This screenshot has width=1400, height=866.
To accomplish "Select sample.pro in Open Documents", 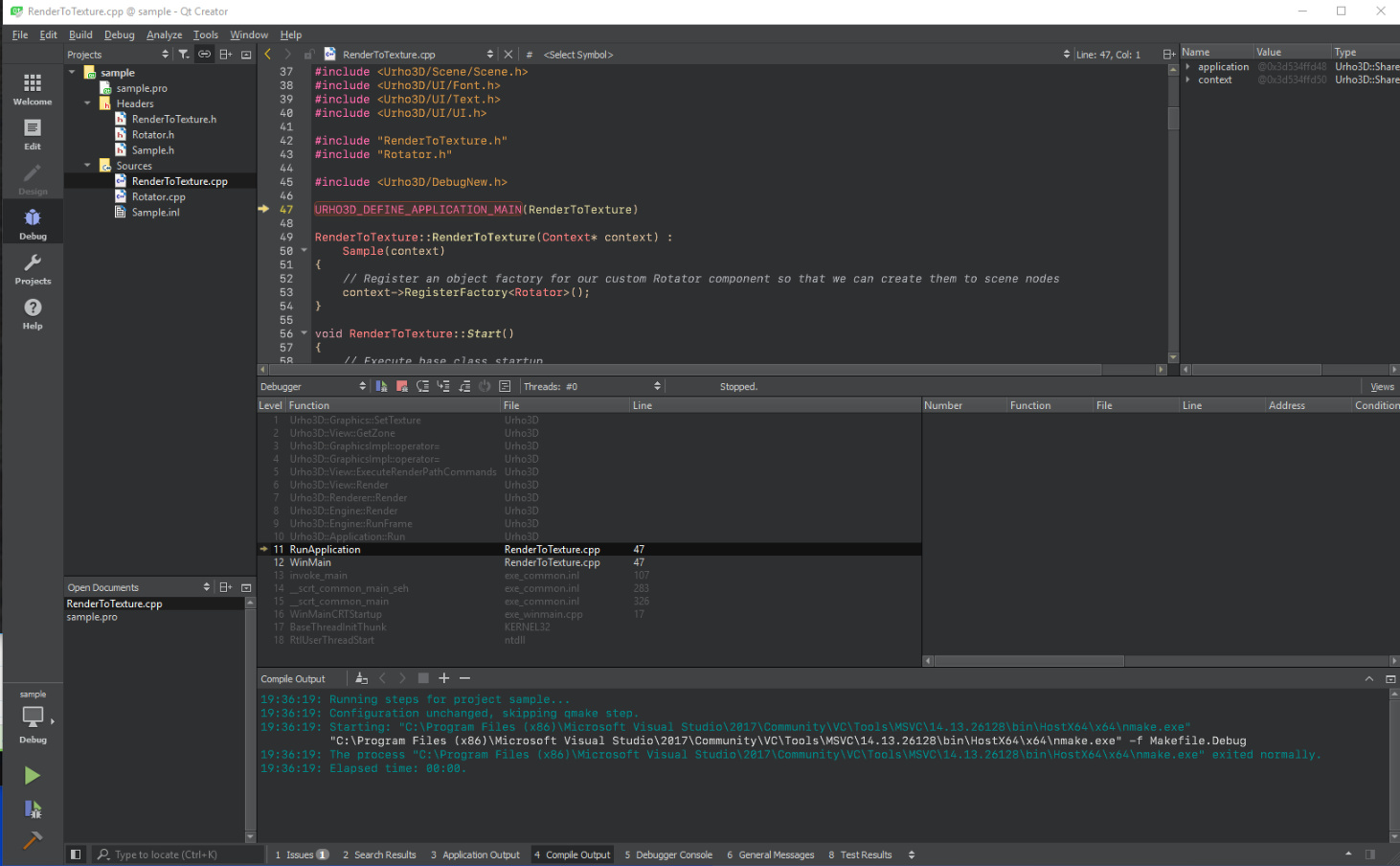I will 92,617.
